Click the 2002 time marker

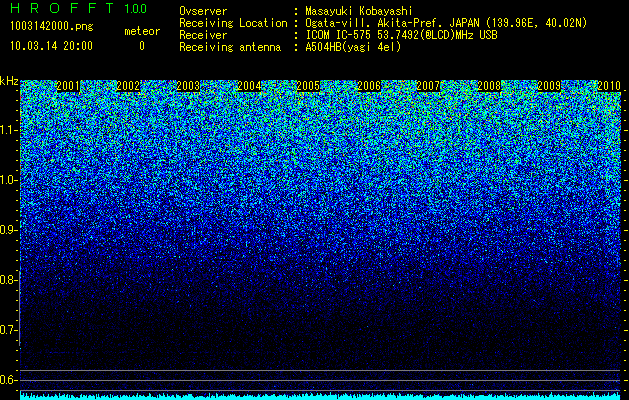pyautogui.click(x=128, y=86)
